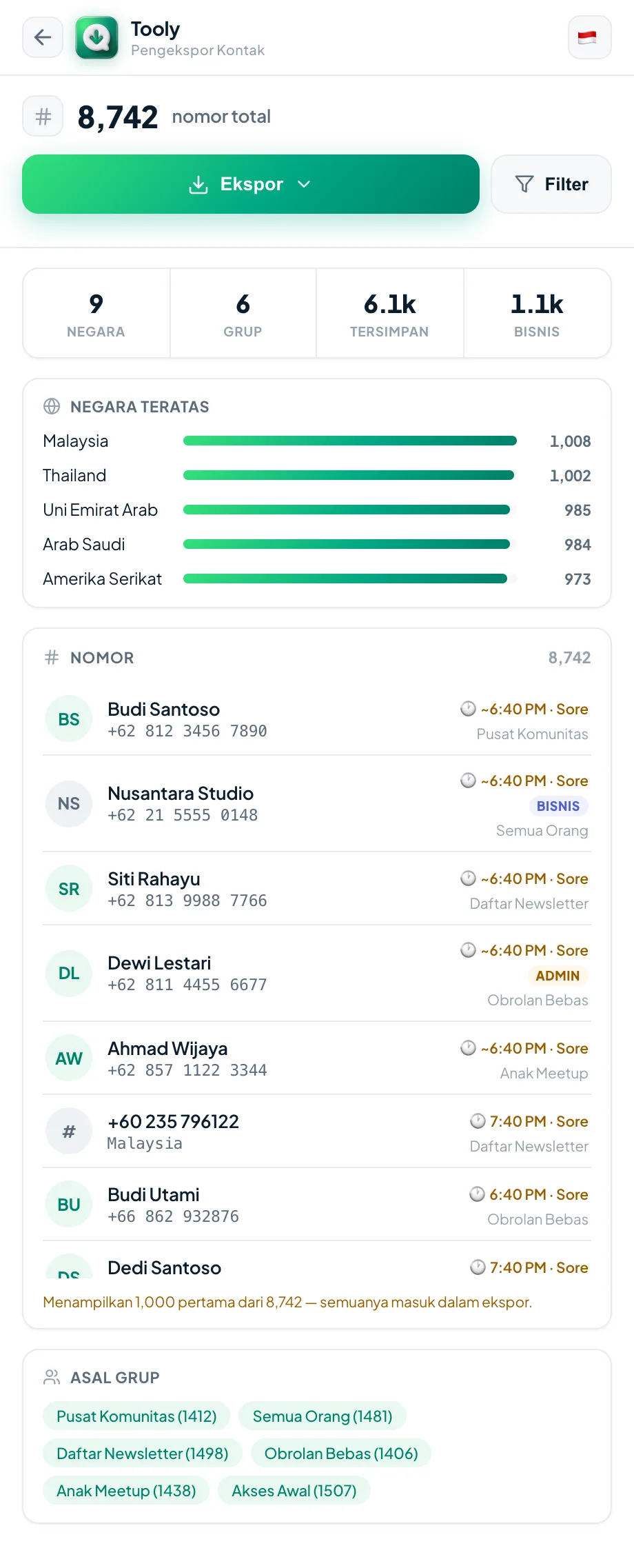This screenshot has width=634, height=1568.
Task: Open Siti Rahayu contact row
Action: (317, 889)
